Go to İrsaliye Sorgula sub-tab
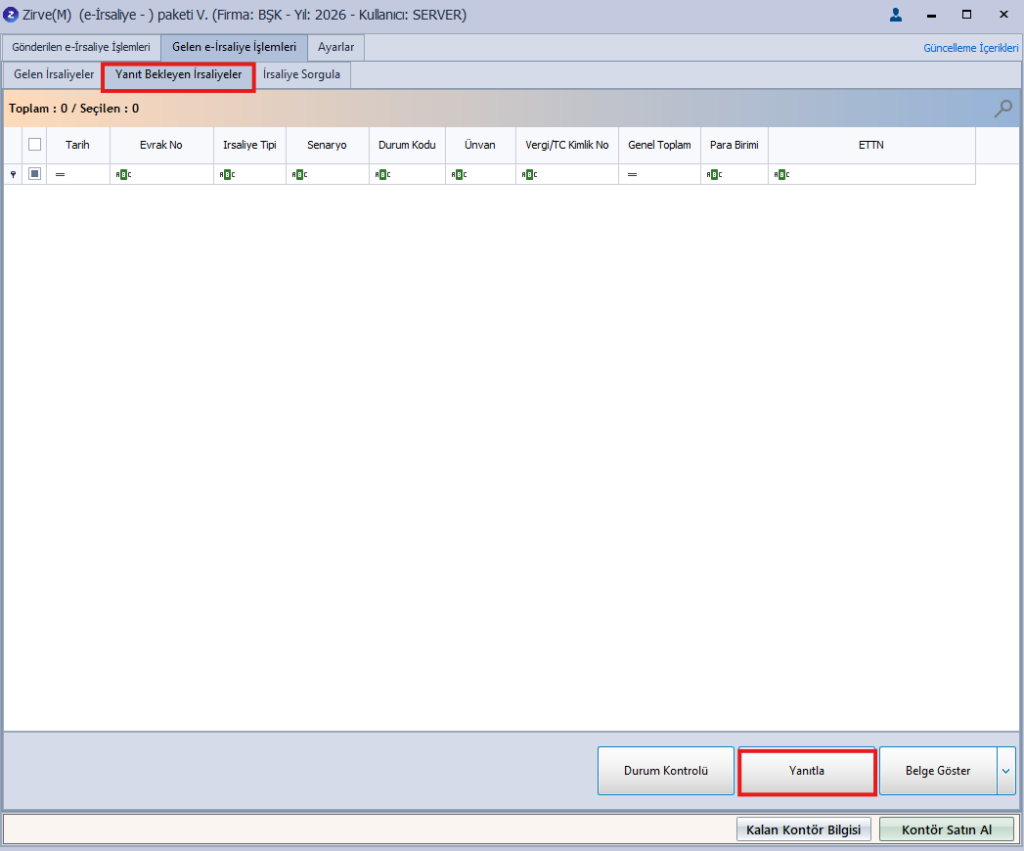The width and height of the screenshot is (1024, 851). [302, 74]
